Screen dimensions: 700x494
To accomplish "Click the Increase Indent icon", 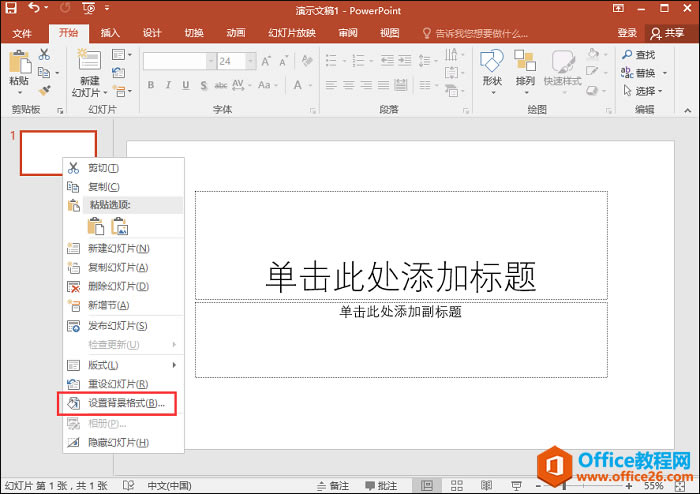I will pos(404,60).
